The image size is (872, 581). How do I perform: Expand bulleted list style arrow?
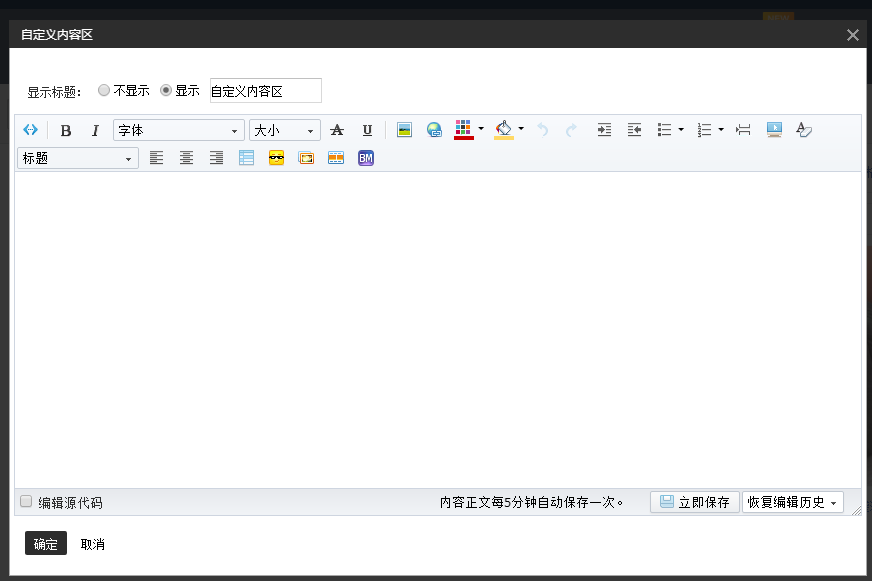(681, 130)
